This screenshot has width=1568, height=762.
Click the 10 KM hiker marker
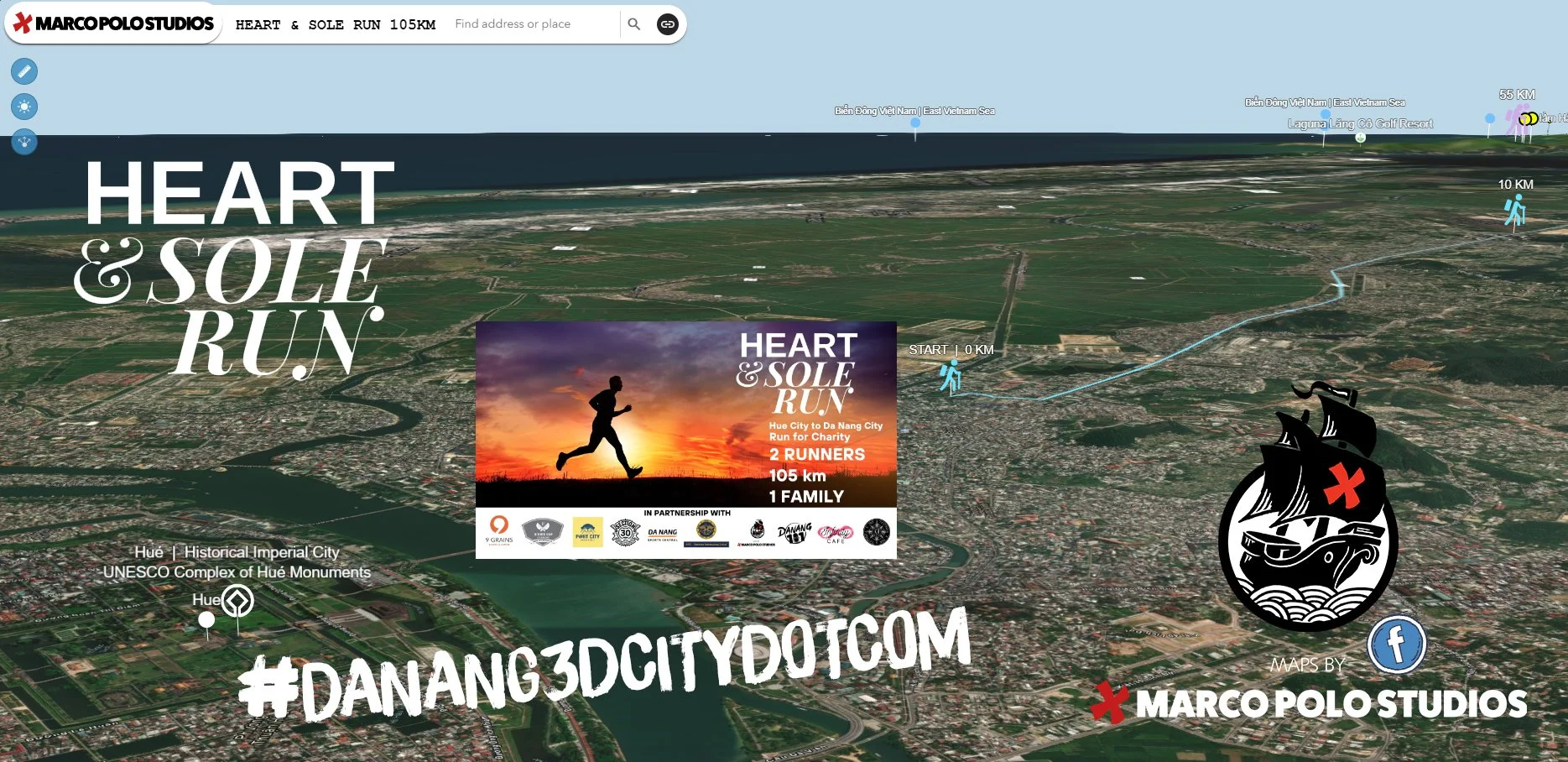1515,211
